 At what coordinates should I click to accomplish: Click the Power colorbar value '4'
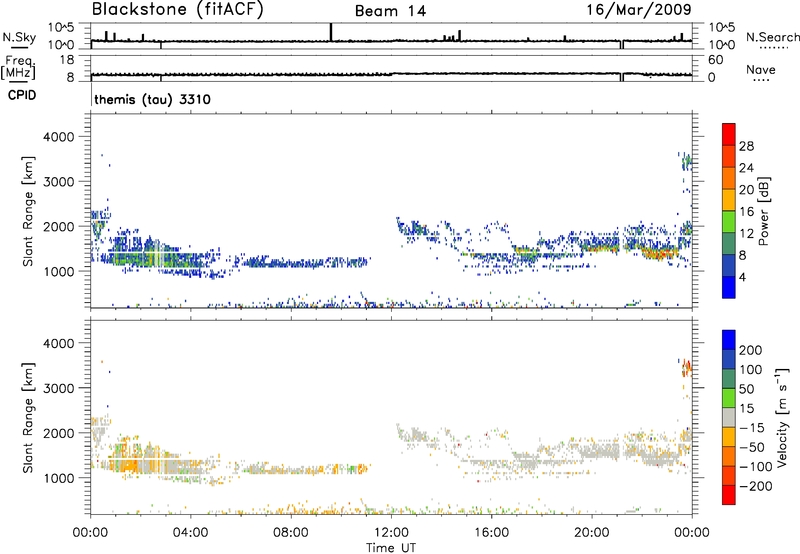click(742, 277)
